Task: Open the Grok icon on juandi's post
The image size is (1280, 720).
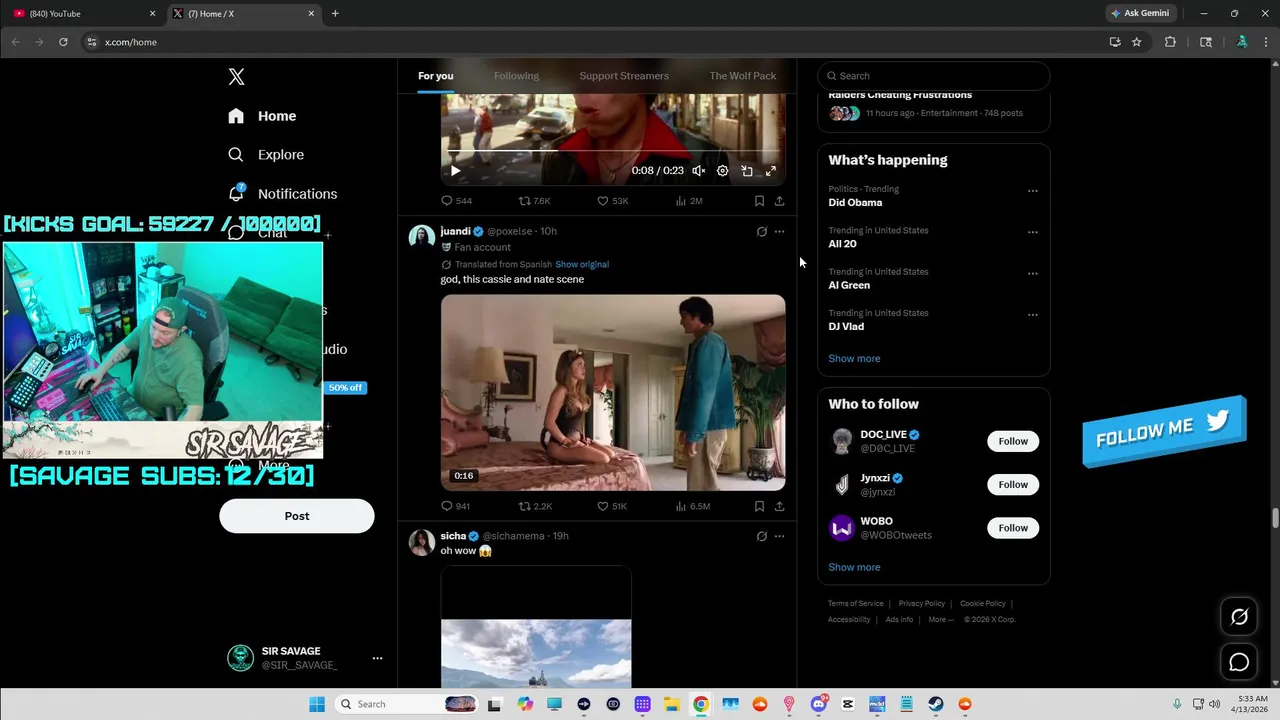Action: point(761,231)
